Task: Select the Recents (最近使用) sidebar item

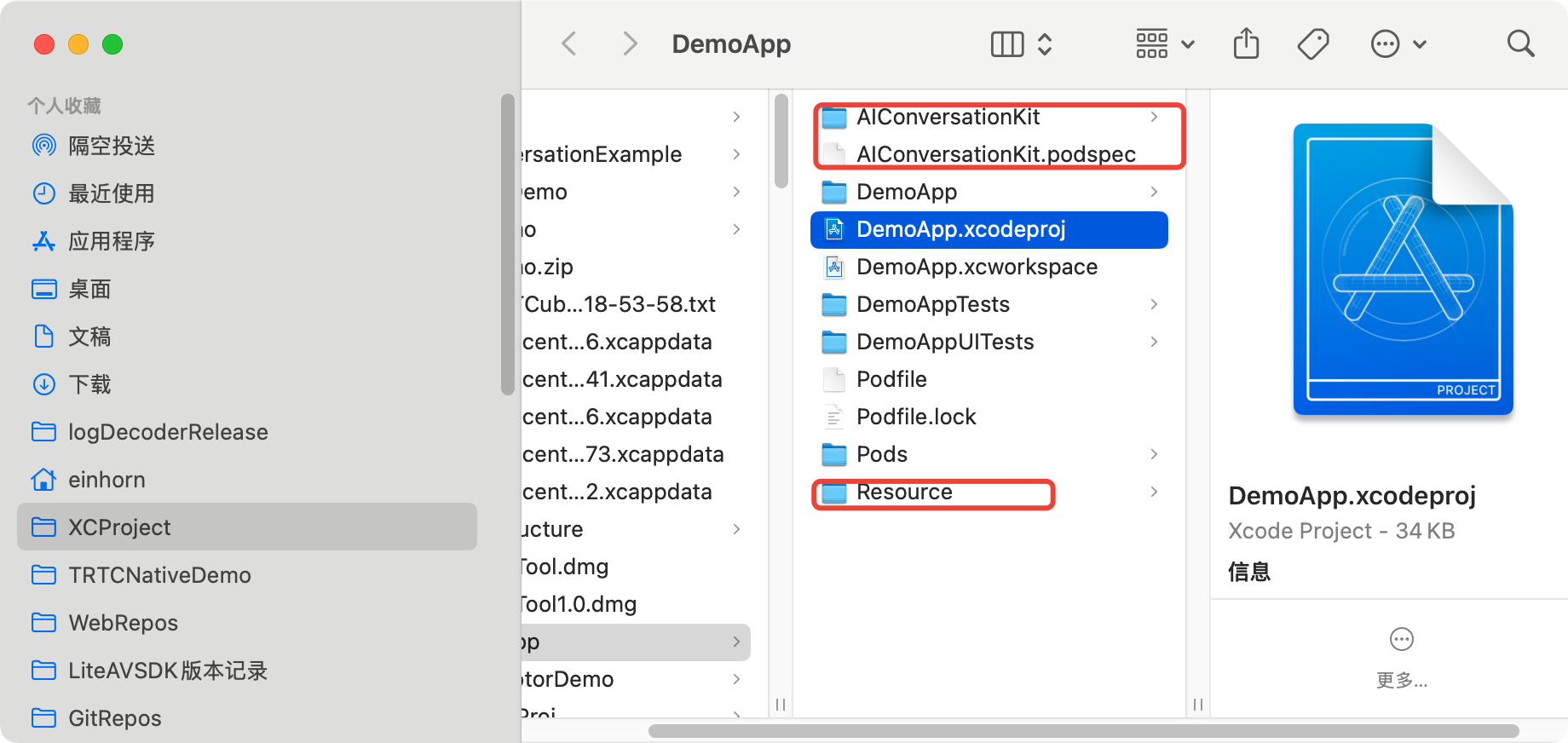Action: pos(111,193)
